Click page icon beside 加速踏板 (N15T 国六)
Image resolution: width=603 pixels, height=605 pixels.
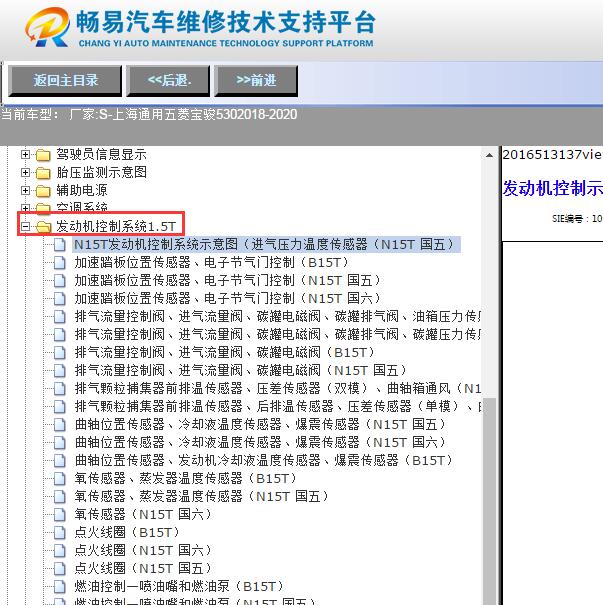tap(59, 299)
